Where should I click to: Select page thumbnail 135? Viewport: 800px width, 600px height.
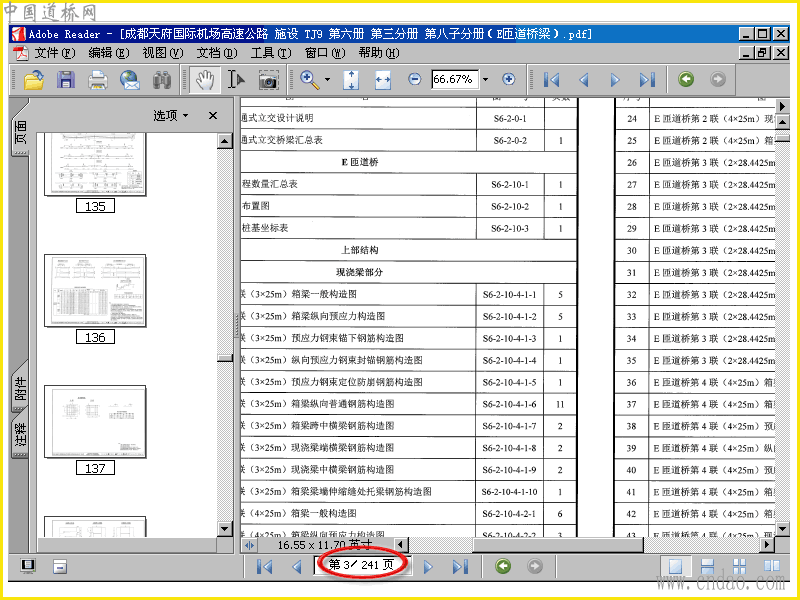[95, 165]
